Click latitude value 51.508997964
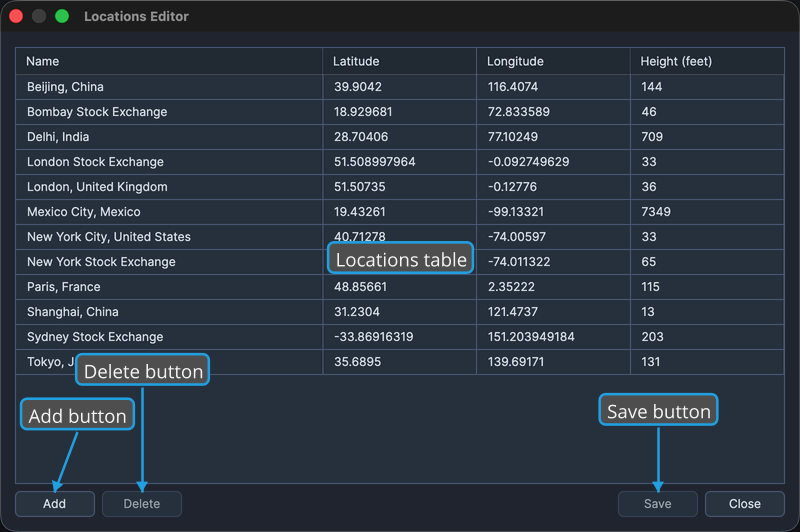 point(374,162)
